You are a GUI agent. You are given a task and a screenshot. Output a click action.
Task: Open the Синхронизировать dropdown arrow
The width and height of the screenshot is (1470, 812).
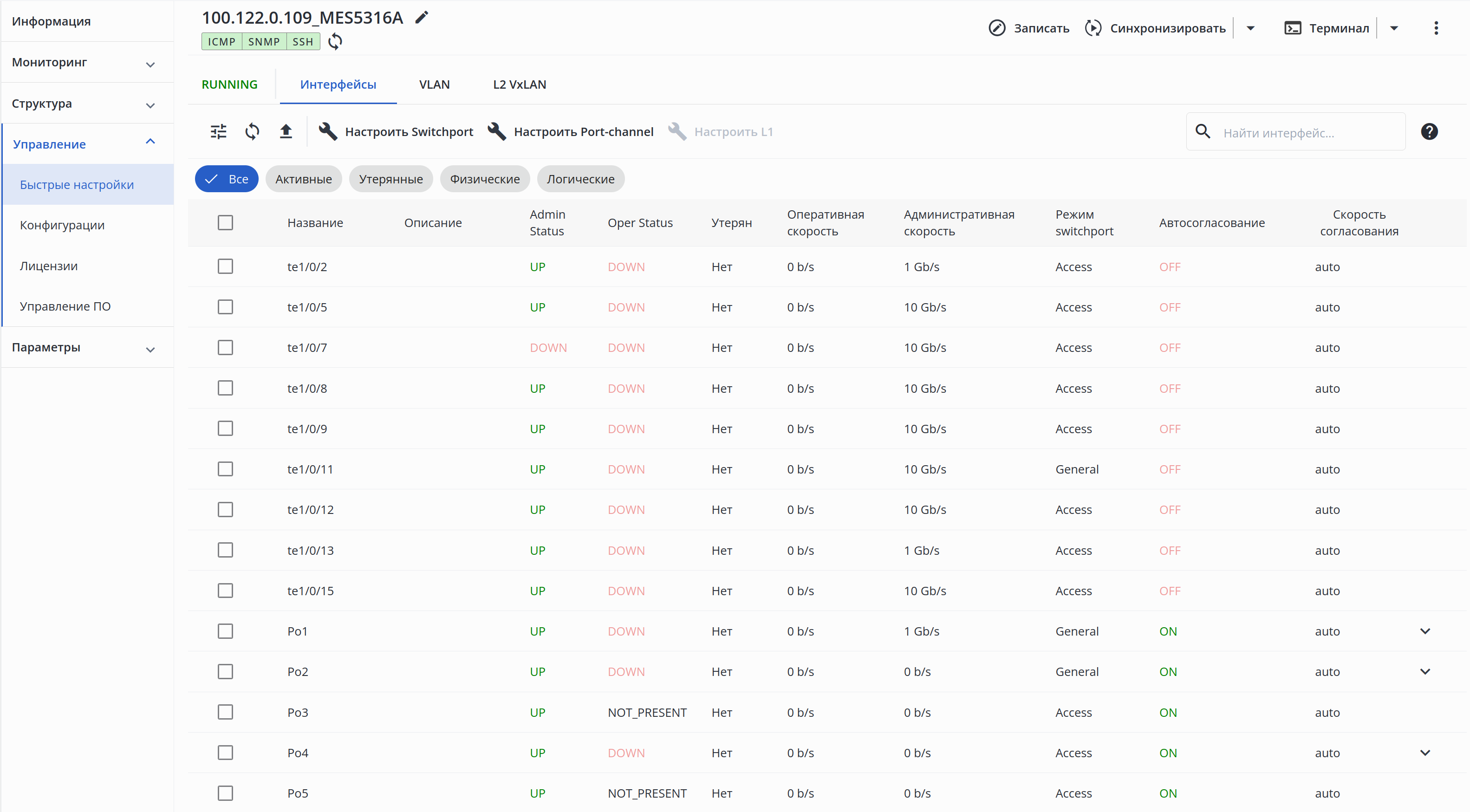pos(1250,28)
